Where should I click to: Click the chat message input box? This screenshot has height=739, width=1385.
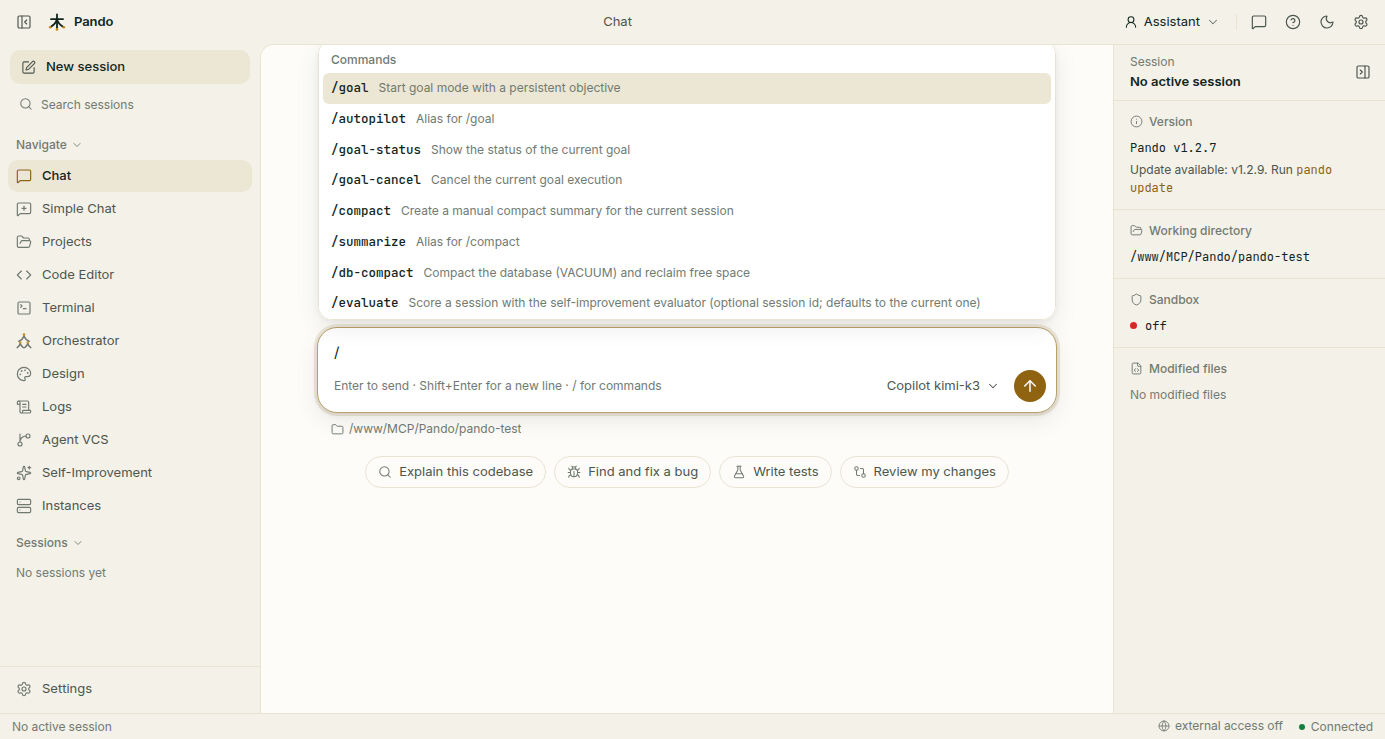coord(687,353)
